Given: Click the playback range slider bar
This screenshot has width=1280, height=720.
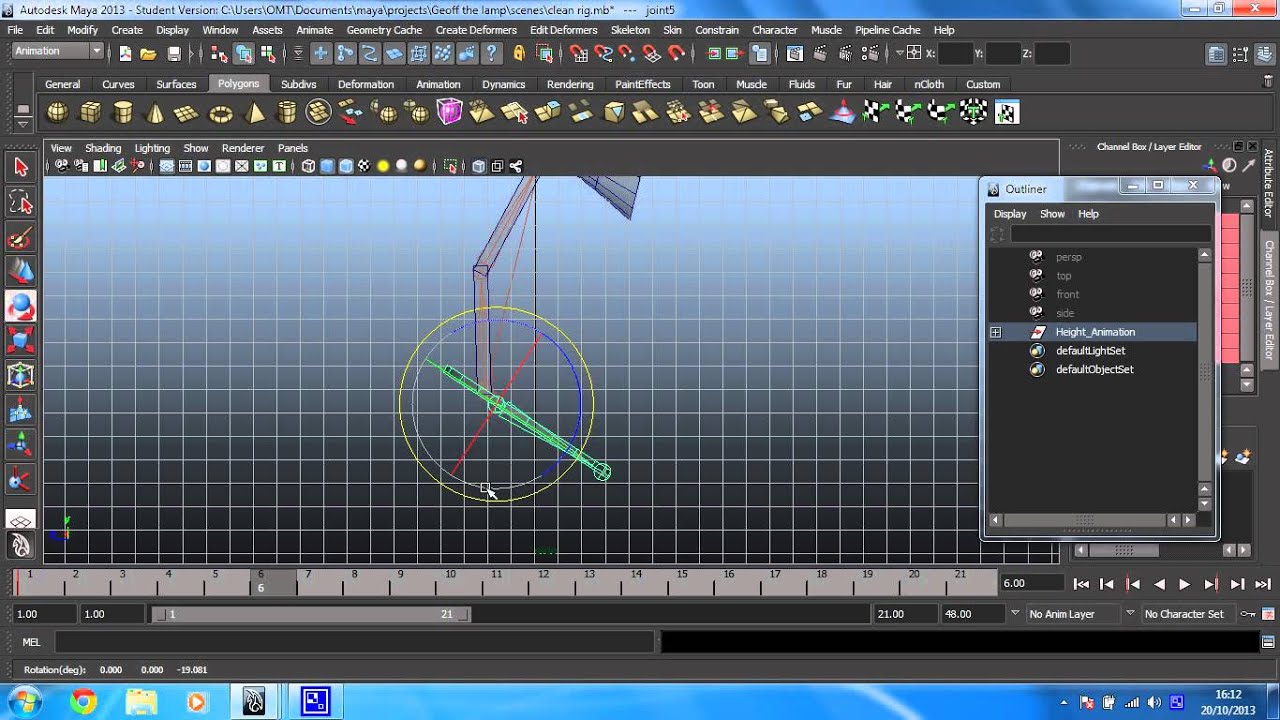Looking at the screenshot, I should [x=311, y=614].
